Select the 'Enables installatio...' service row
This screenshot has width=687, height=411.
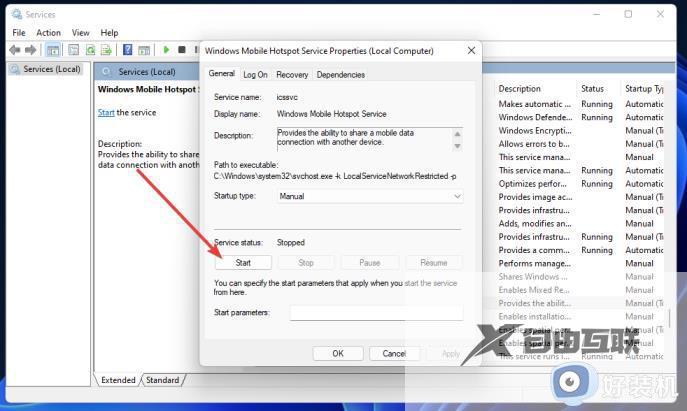coord(580,316)
